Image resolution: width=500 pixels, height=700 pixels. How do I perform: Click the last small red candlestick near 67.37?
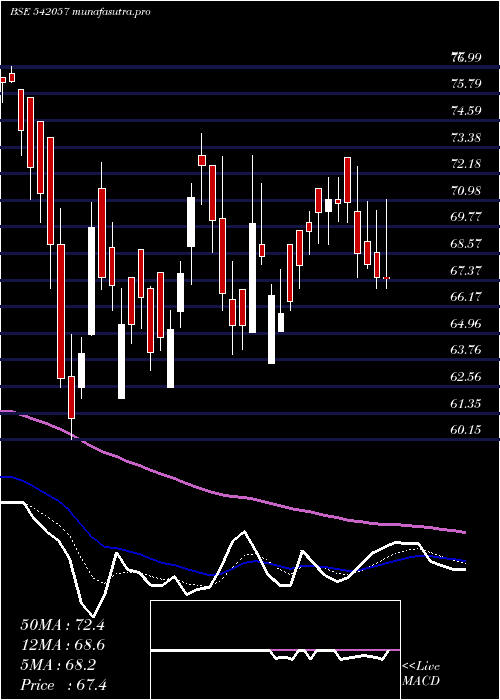tap(386, 278)
